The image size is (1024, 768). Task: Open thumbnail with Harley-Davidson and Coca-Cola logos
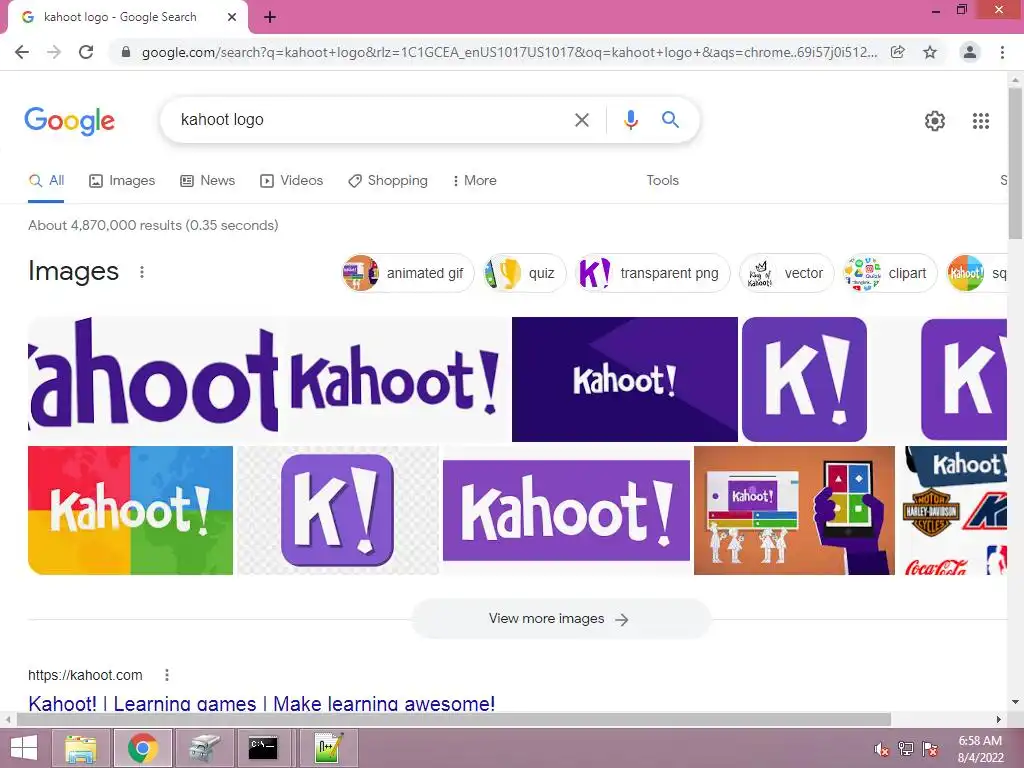tap(954, 510)
